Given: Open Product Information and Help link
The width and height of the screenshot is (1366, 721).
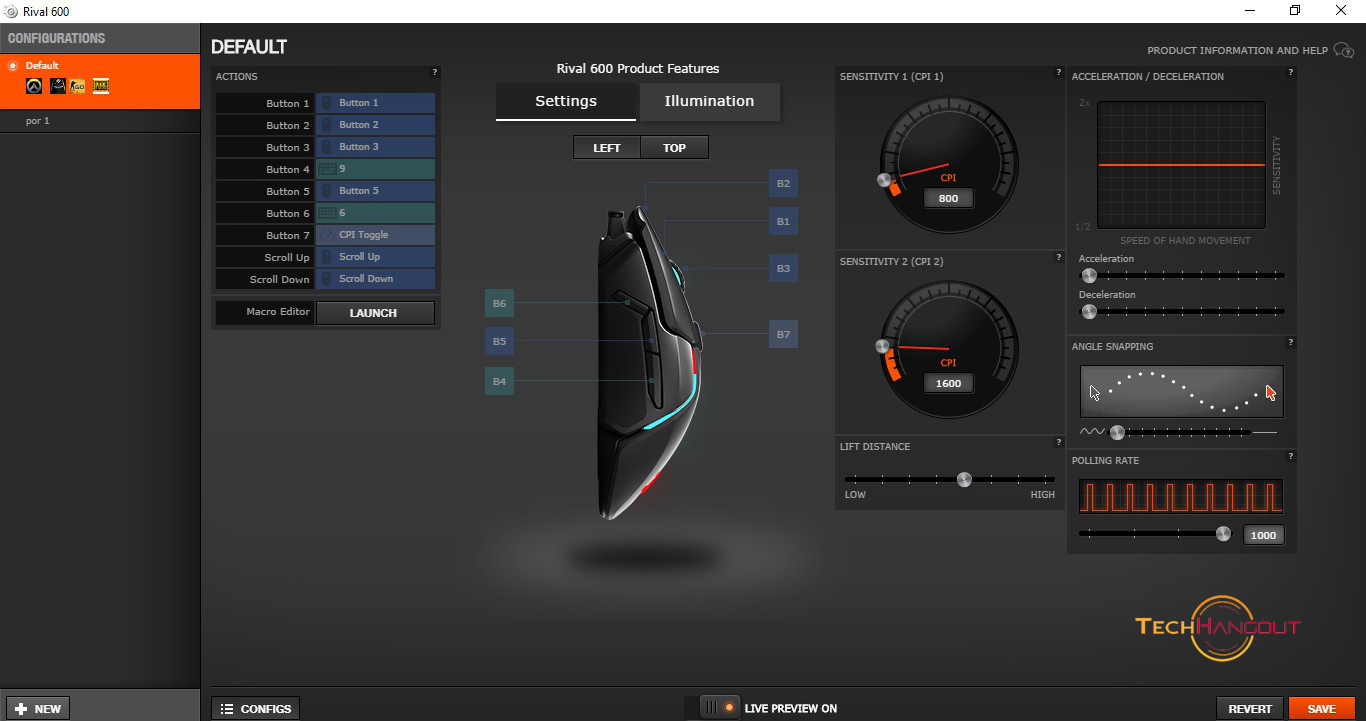Looking at the screenshot, I should point(1237,51).
